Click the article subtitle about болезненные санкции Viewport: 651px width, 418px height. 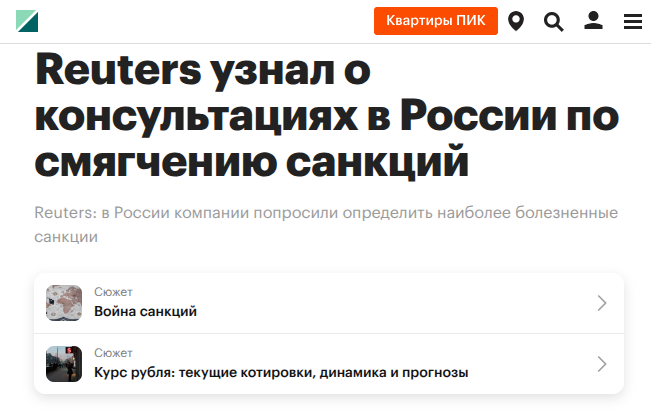(x=326, y=225)
